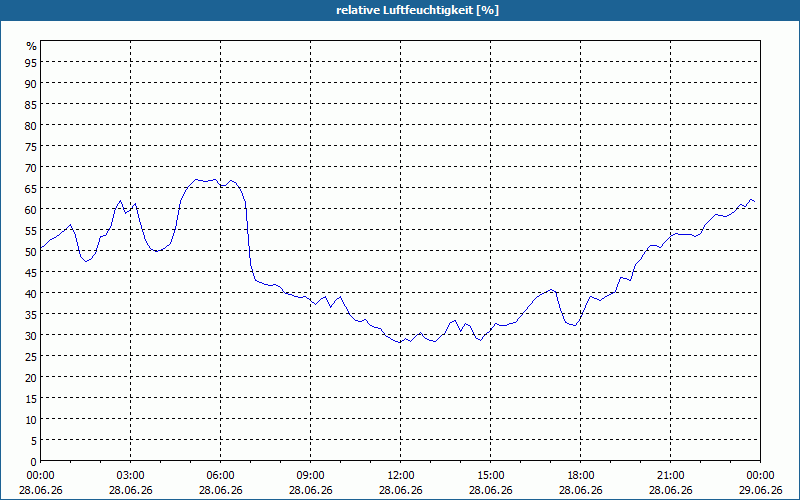This screenshot has height=500, width=800.
Task: Choose y-axis tick '40'
Action: coord(31,293)
